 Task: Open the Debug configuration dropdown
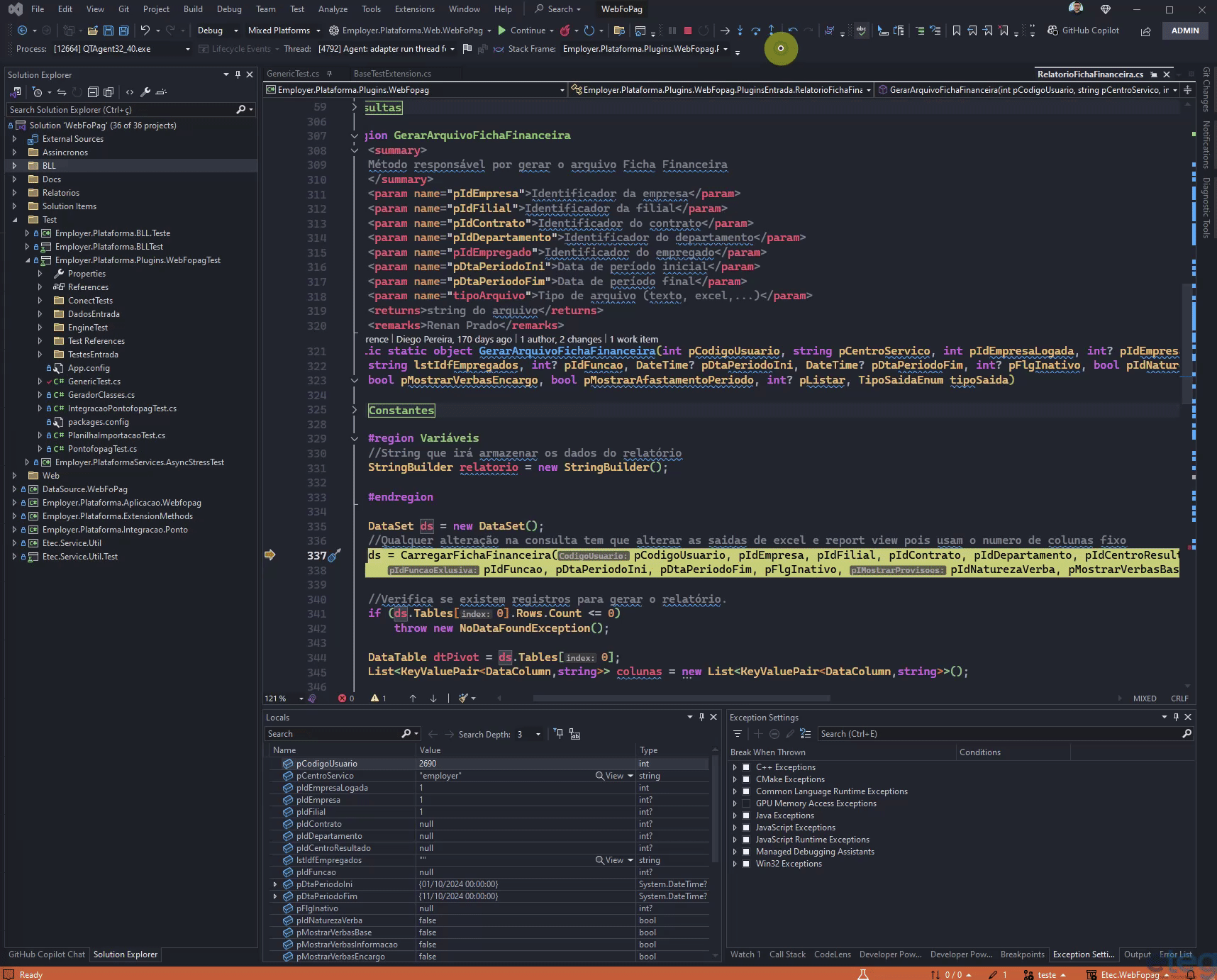point(216,30)
